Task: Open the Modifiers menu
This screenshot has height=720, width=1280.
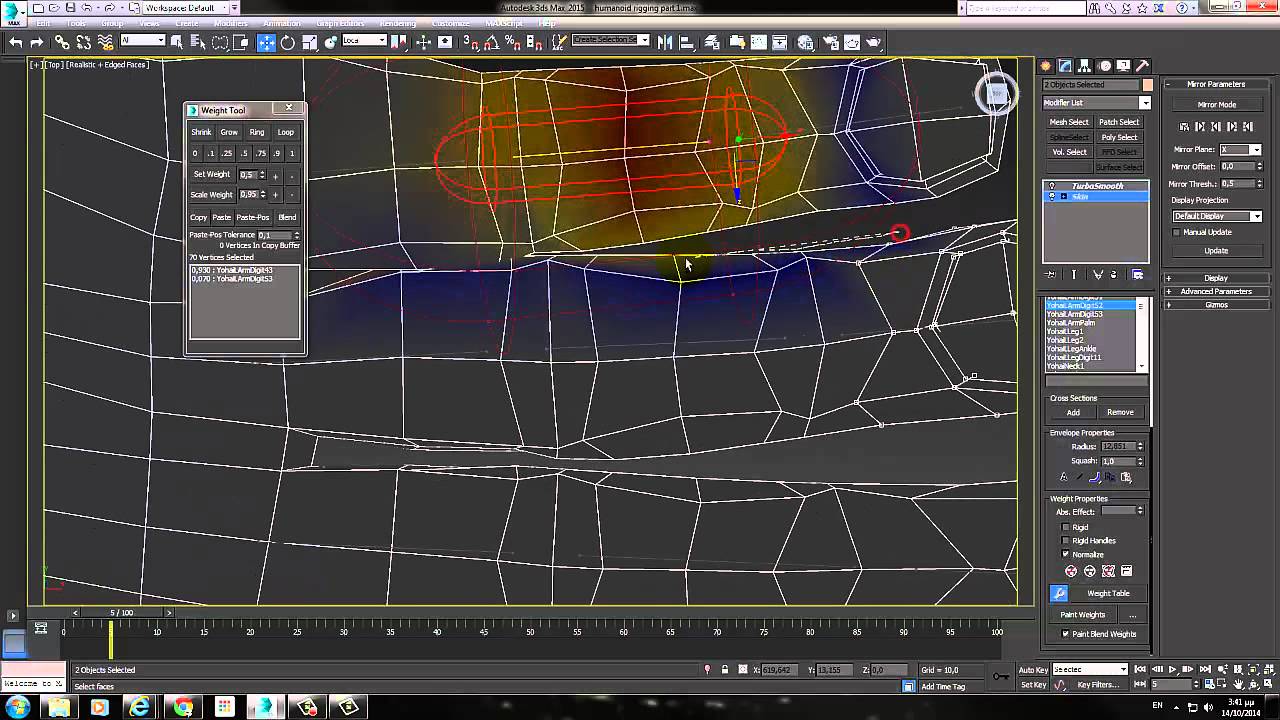Action: 231,23
